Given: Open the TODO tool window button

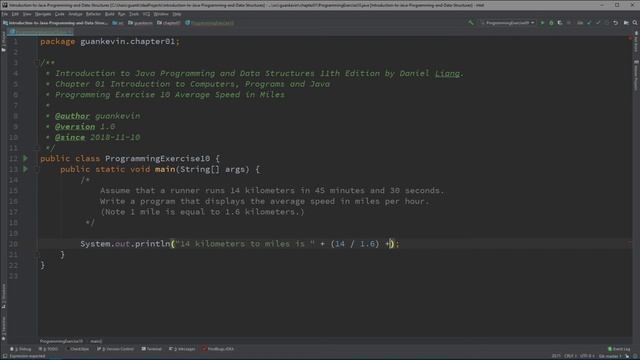Looking at the screenshot, I should tap(49, 349).
